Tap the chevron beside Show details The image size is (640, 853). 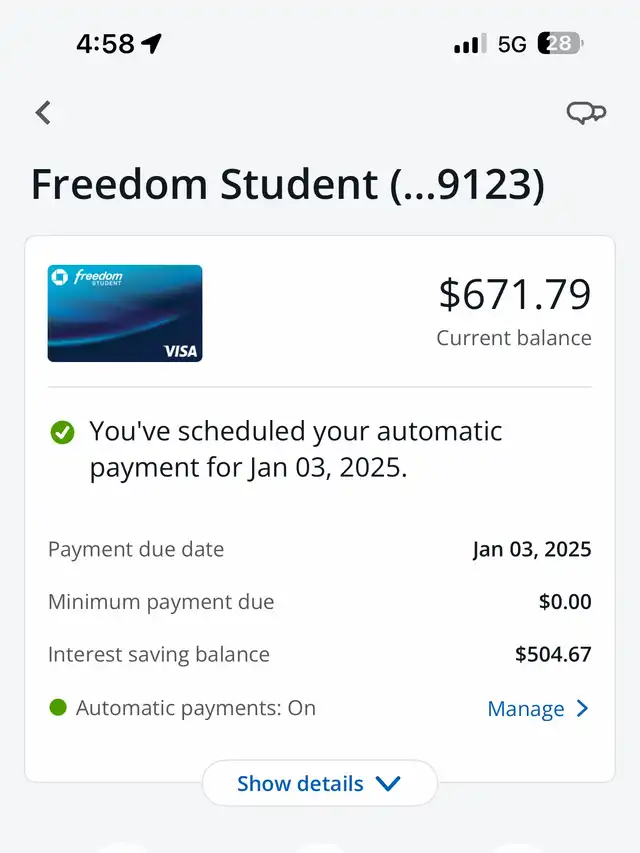point(388,783)
